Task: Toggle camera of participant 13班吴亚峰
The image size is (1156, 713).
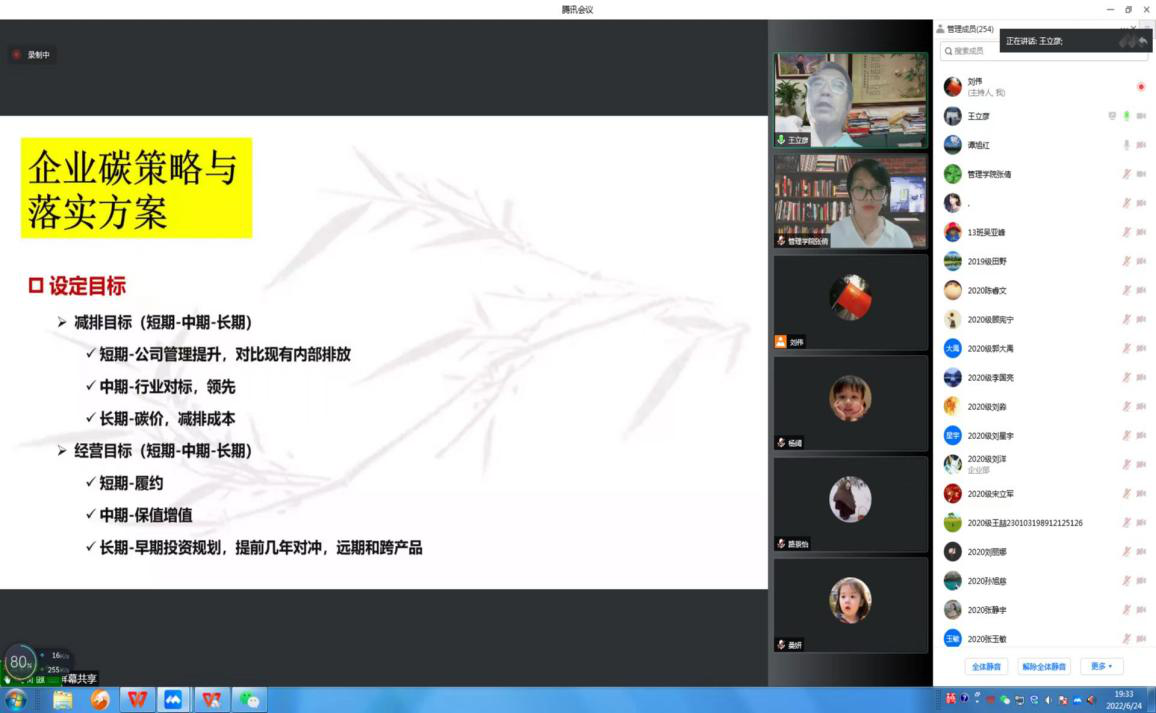Action: click(x=1141, y=232)
